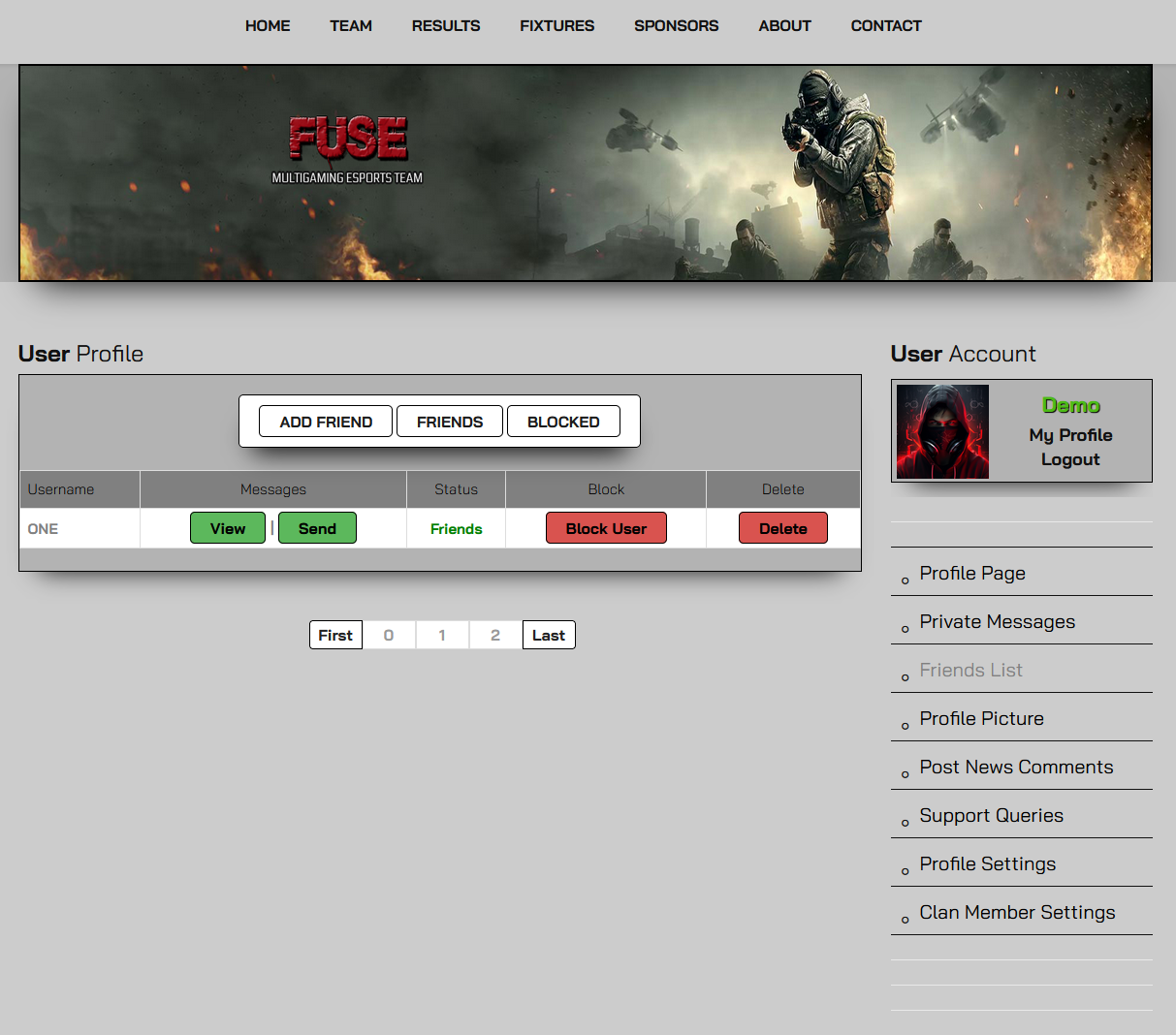Click the FUSE team logo

pos(348,148)
